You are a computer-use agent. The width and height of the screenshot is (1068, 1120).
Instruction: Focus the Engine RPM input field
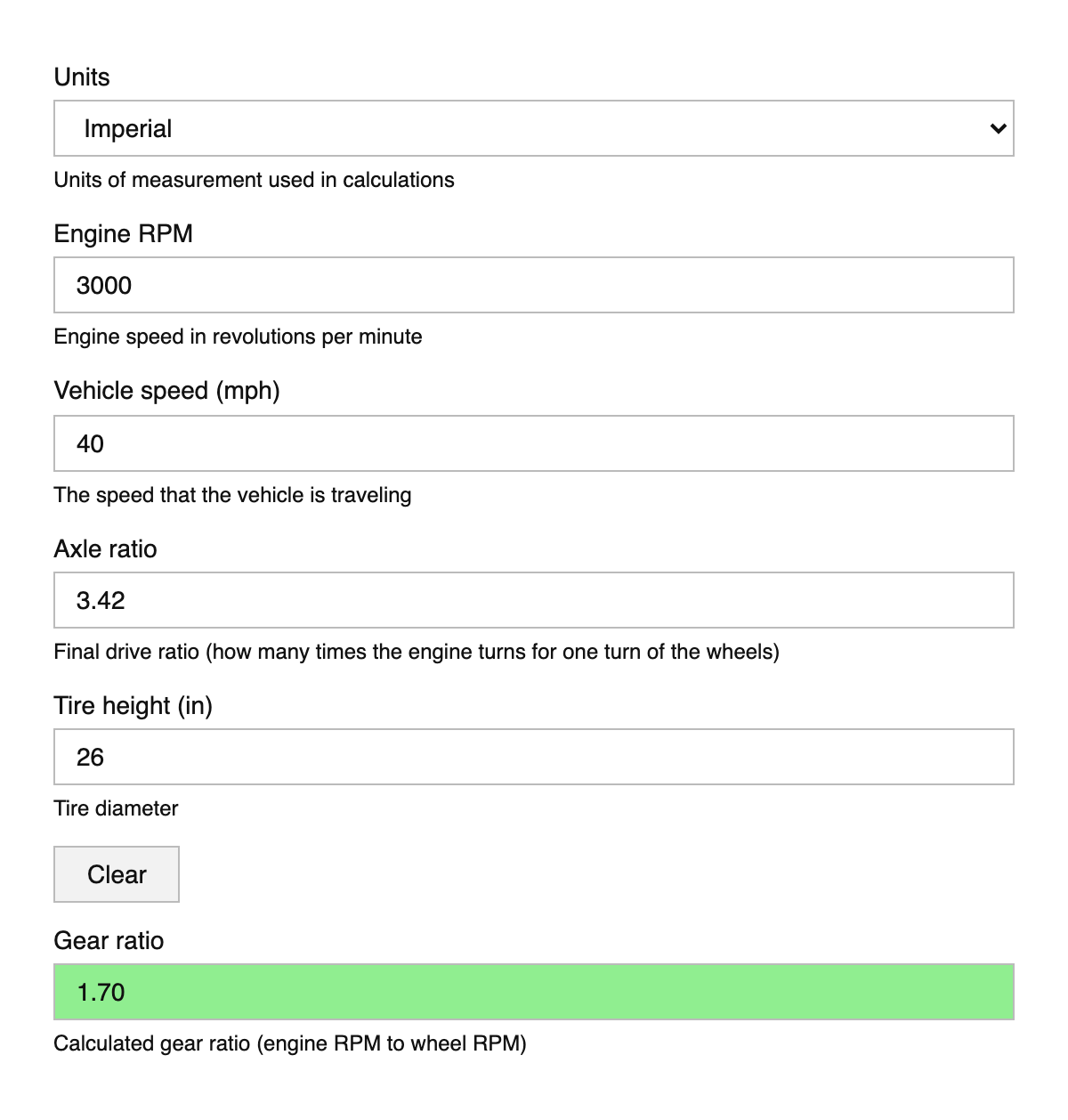[532, 285]
